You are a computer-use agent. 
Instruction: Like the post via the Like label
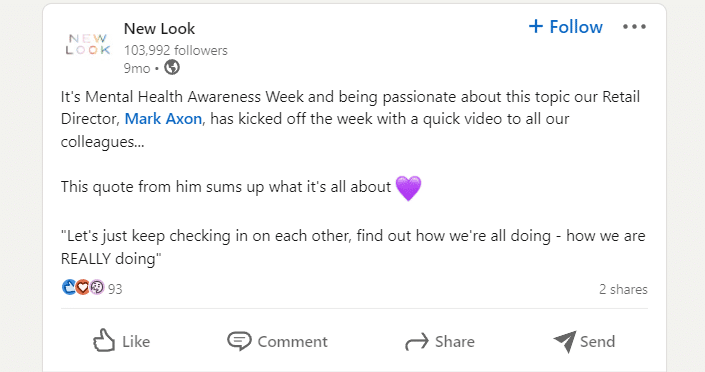point(136,342)
